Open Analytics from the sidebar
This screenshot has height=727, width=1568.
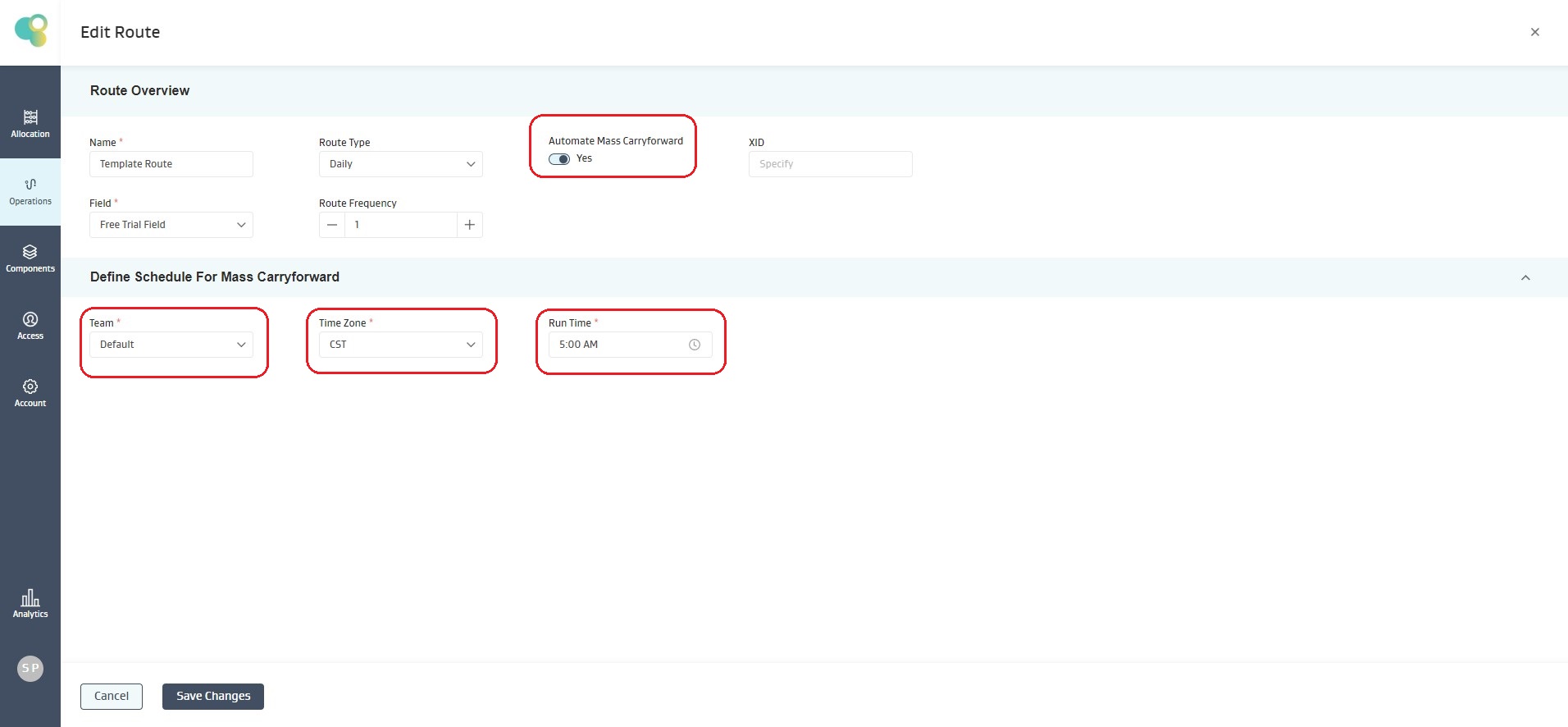(30, 603)
